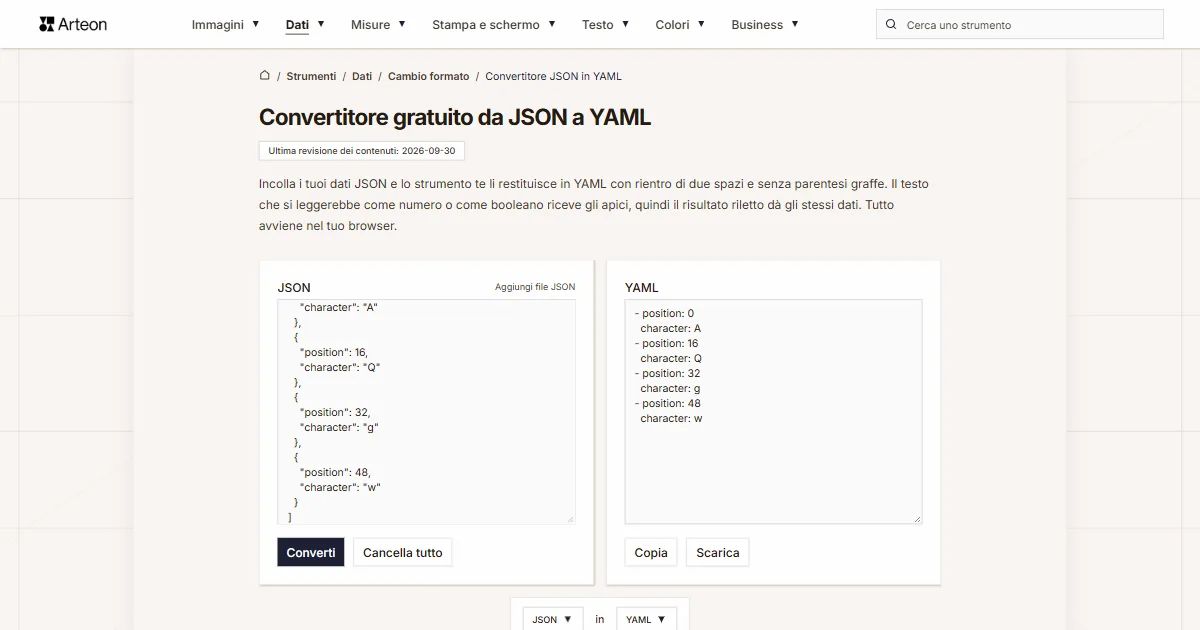Open the Immagini menu

[225, 24]
